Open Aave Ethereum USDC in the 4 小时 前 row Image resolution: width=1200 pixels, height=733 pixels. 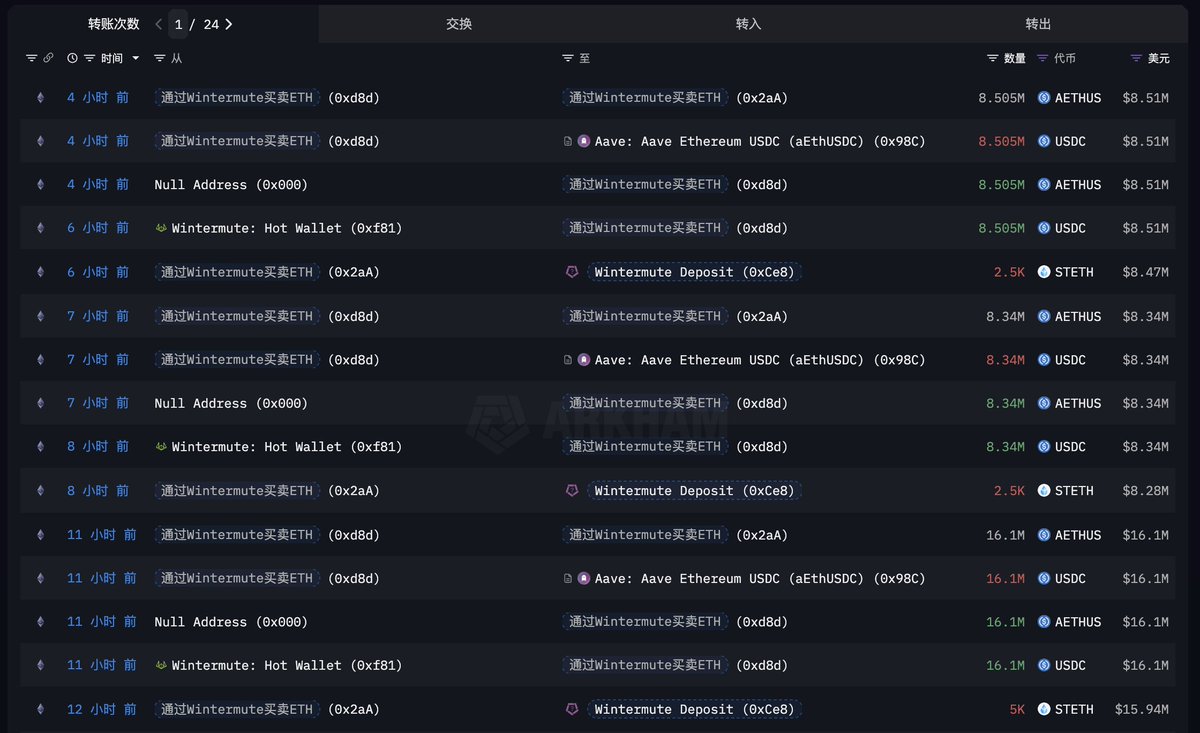click(x=760, y=141)
